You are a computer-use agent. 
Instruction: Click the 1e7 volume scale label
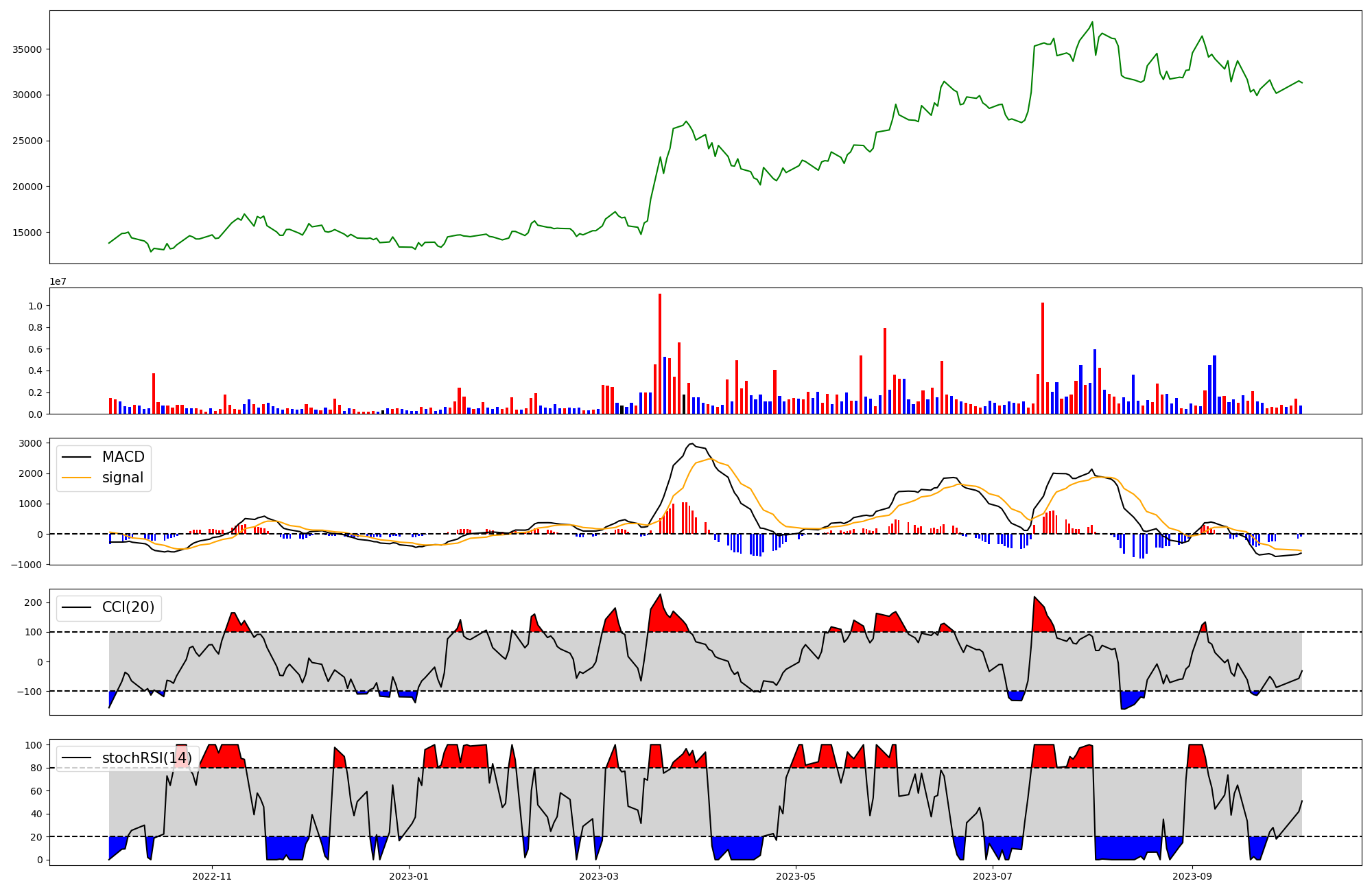[58, 282]
